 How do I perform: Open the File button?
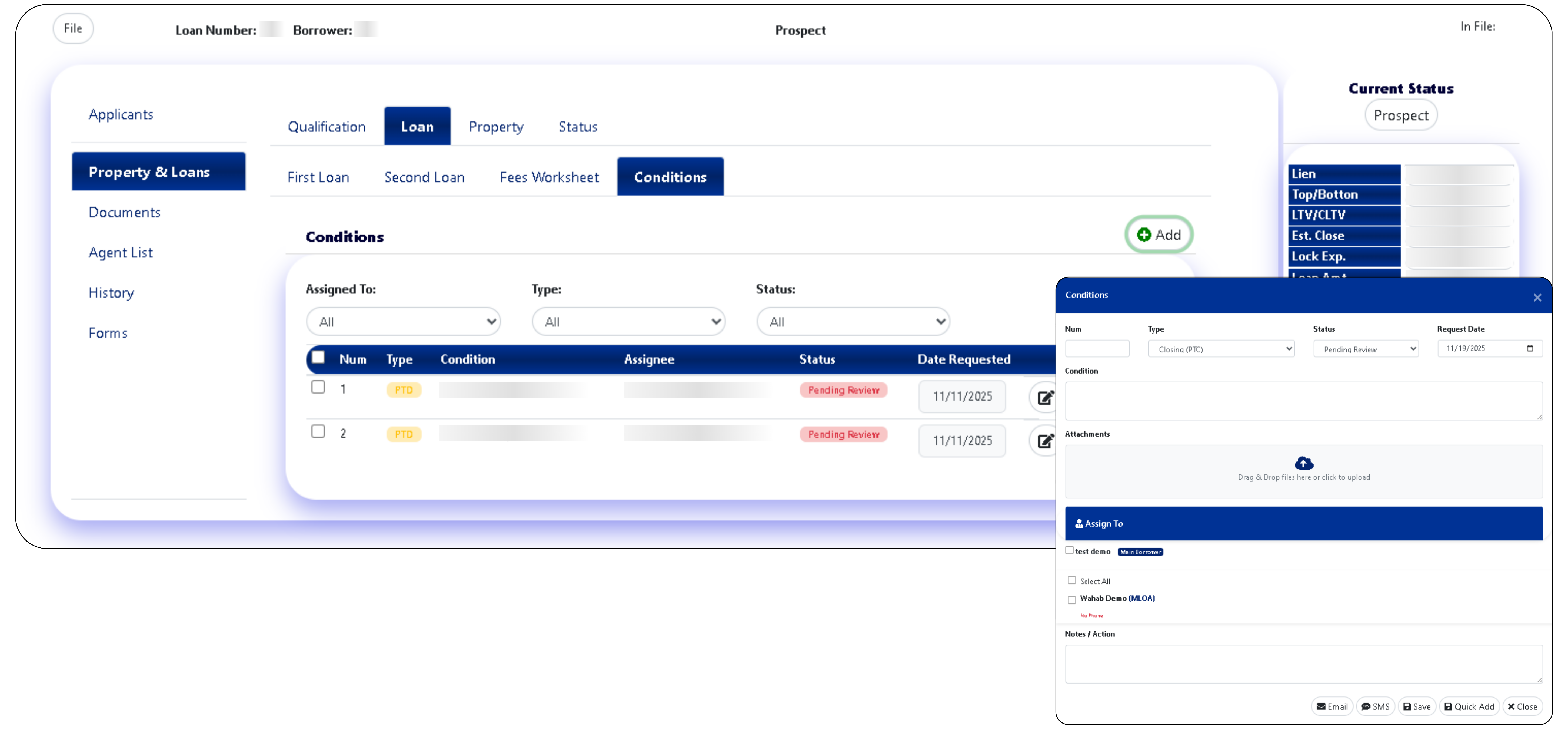pos(73,29)
